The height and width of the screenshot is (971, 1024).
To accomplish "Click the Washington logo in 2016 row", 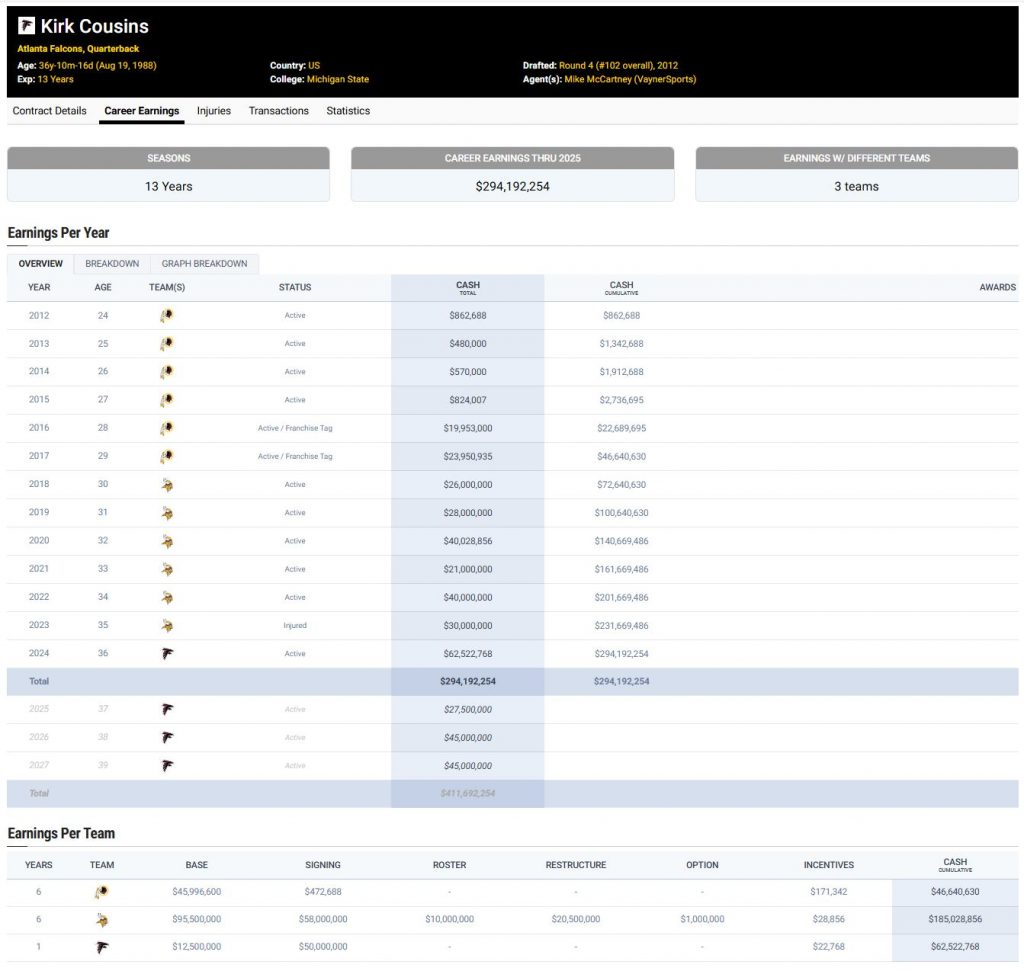I will [167, 428].
